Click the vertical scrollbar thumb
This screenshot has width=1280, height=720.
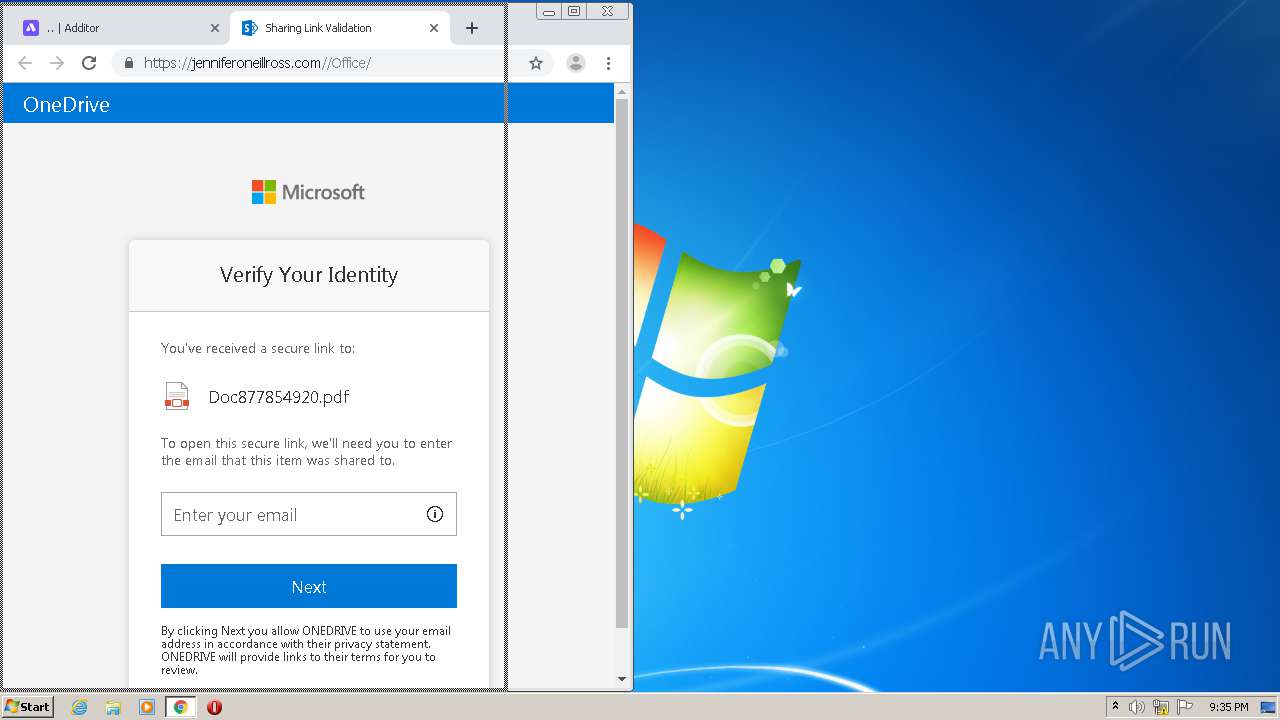click(622, 363)
